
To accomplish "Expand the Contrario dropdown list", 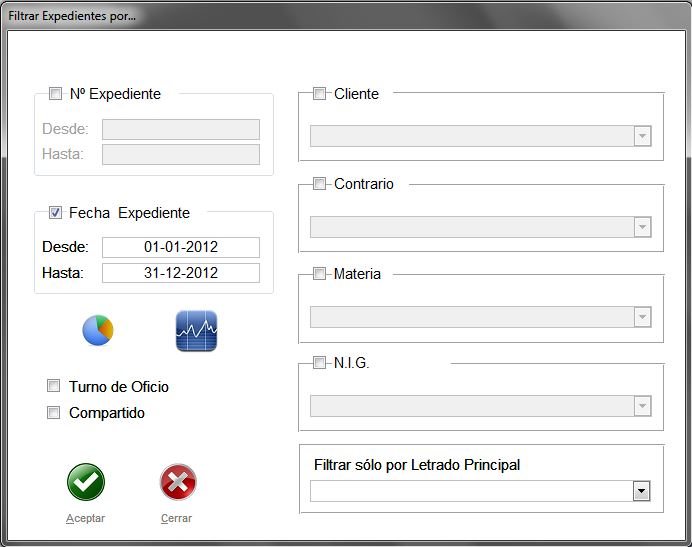I will pos(642,227).
